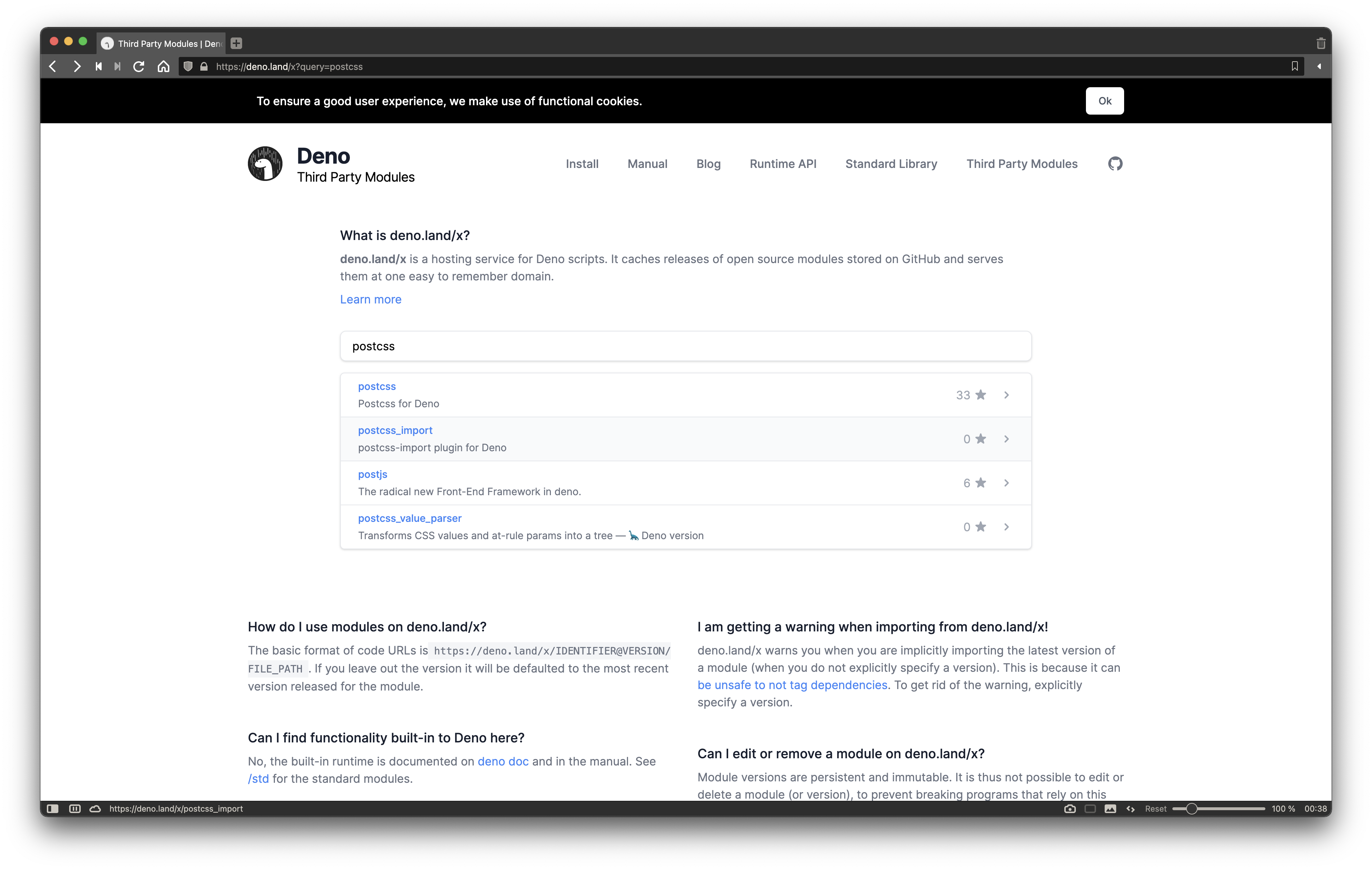
Task: Open the Standard Library nav item
Action: pyautogui.click(x=891, y=164)
